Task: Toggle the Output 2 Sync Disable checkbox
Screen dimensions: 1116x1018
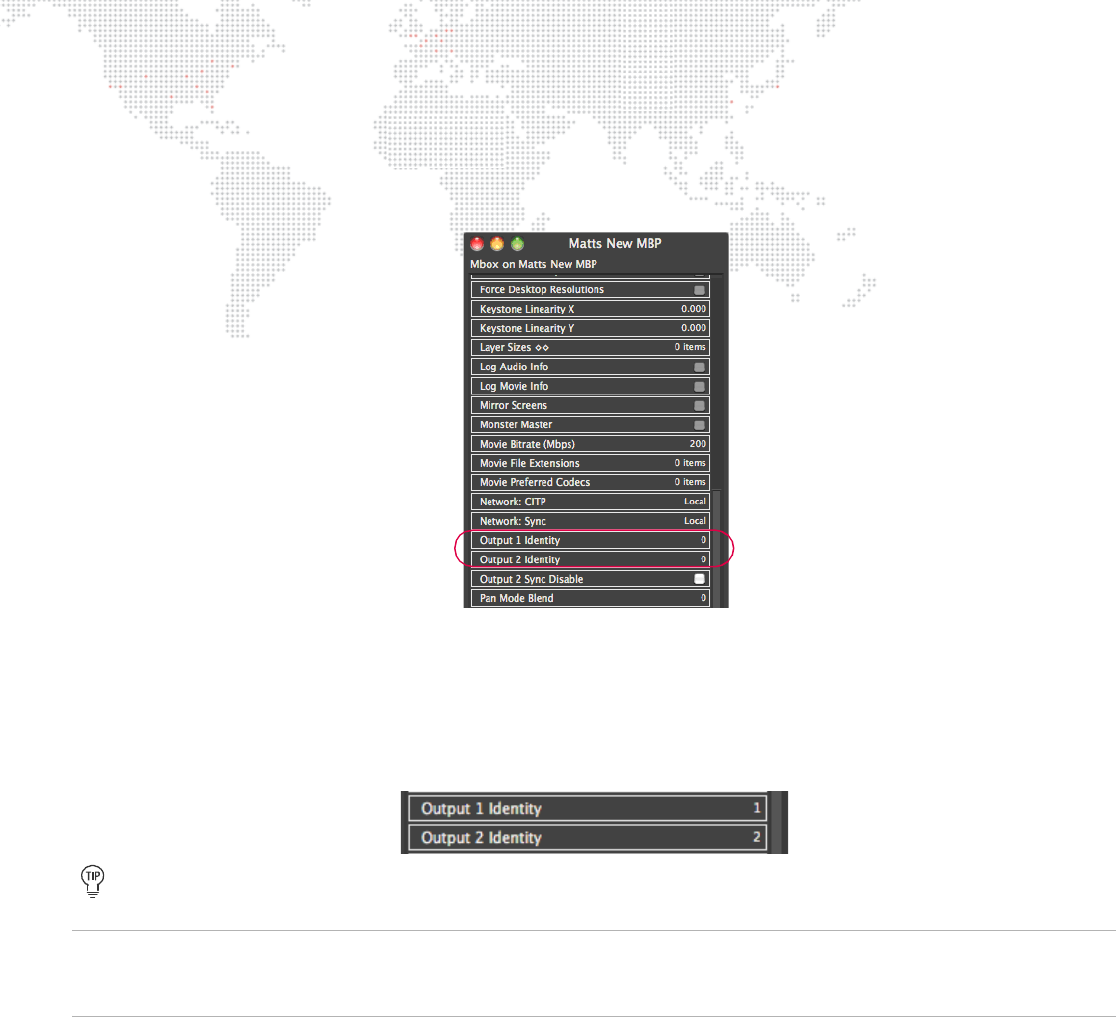Action: (699, 579)
